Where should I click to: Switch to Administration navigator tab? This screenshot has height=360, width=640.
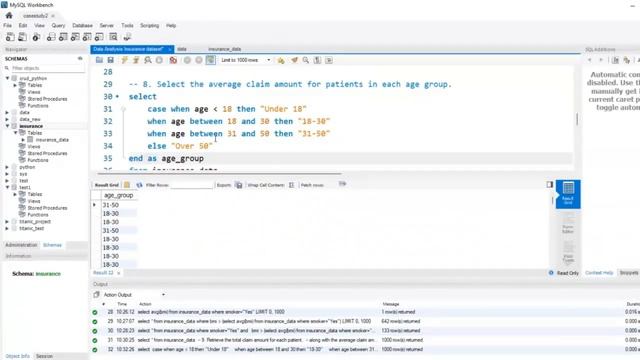pyautogui.click(x=21, y=245)
